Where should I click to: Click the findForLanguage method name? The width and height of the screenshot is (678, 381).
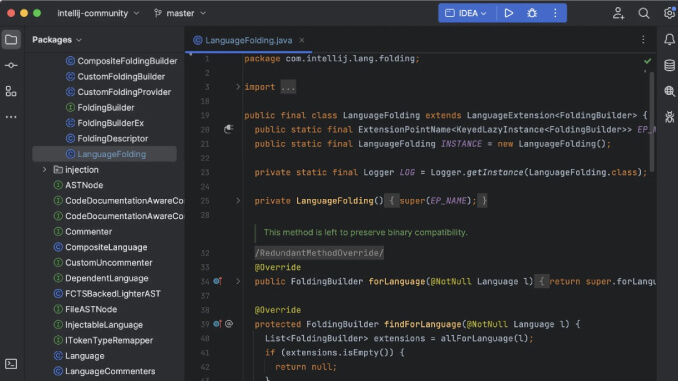(x=422, y=324)
